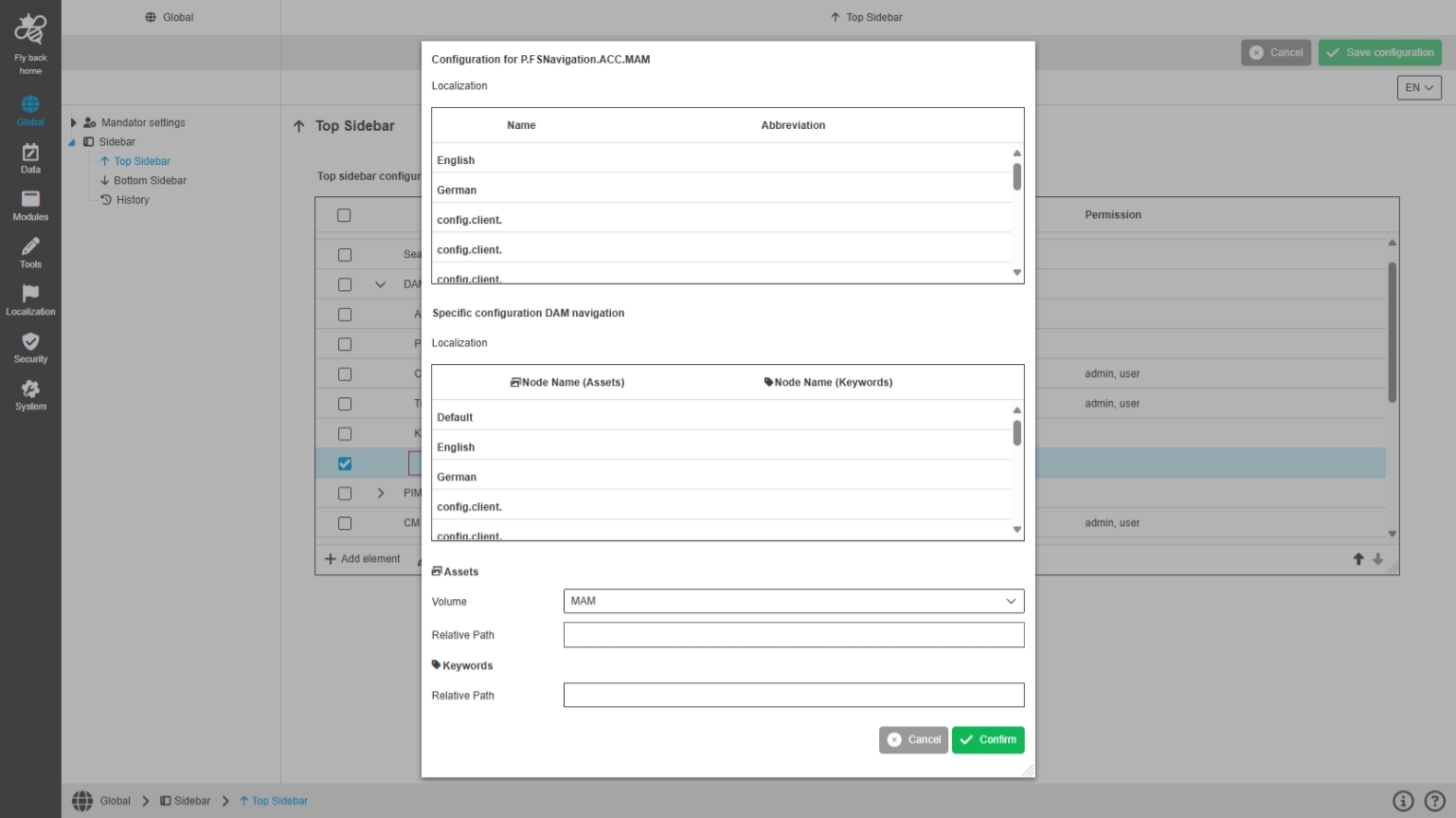Open the Volume MAM dropdown
Viewport: 1456px width, 818px height.
(793, 601)
